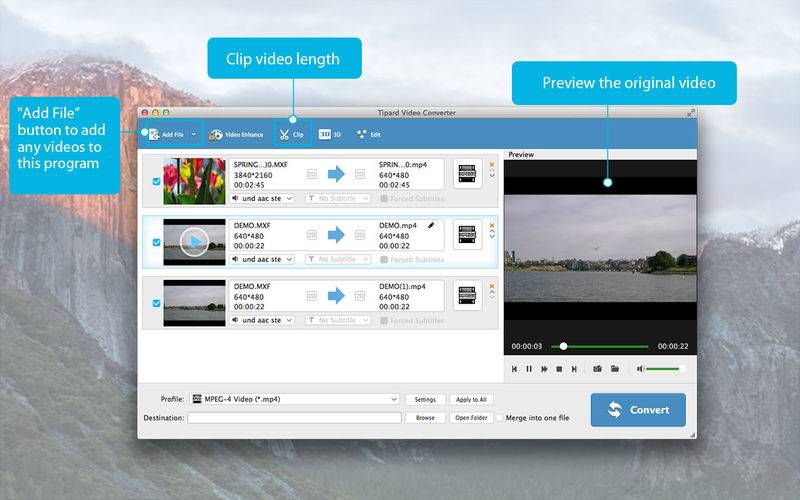This screenshot has height=500, width=800.
Task: Select the thumbnail in DEMO(1).mp4 row
Action: [194, 303]
